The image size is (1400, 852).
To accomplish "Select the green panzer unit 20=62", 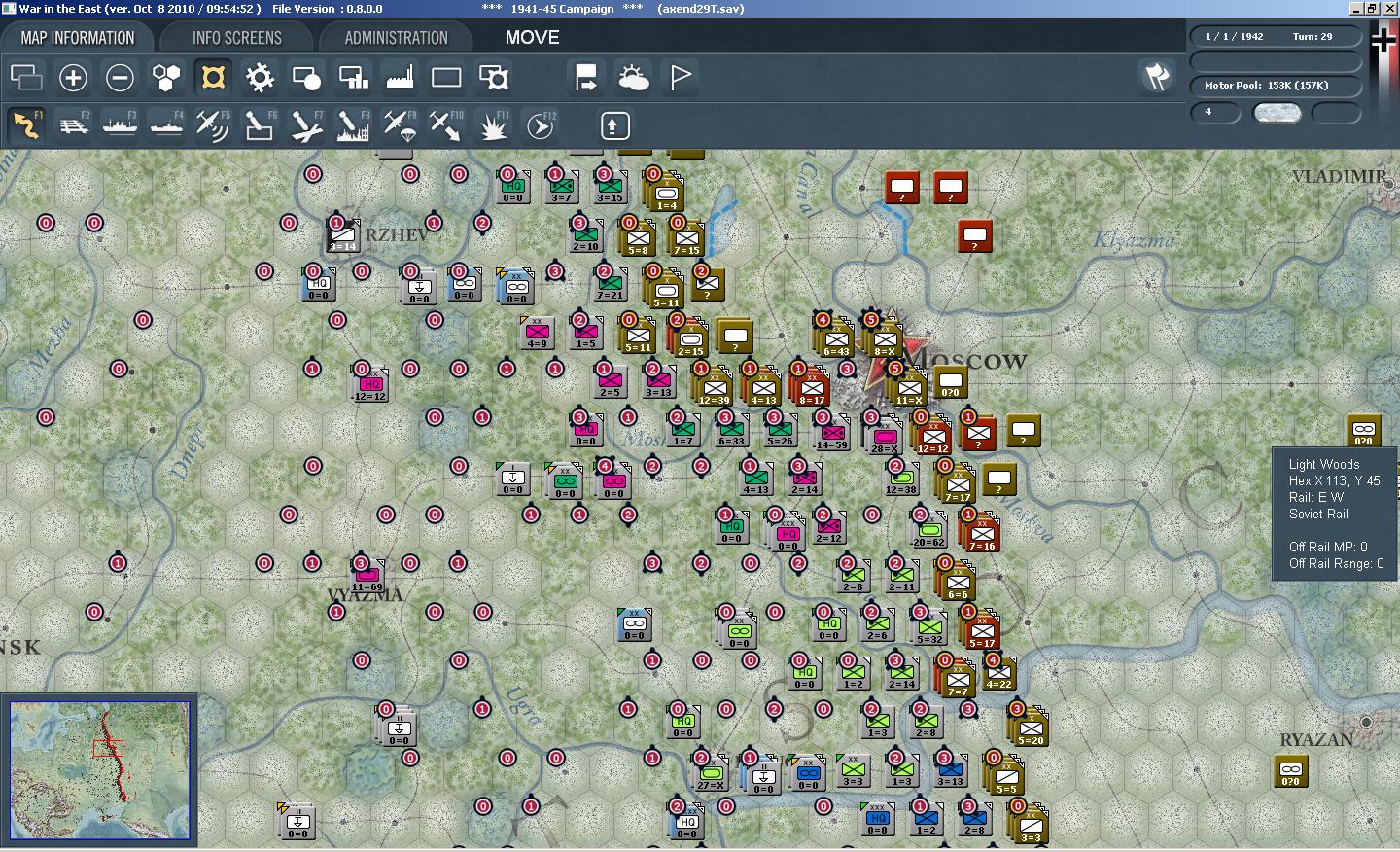I will click(x=928, y=531).
